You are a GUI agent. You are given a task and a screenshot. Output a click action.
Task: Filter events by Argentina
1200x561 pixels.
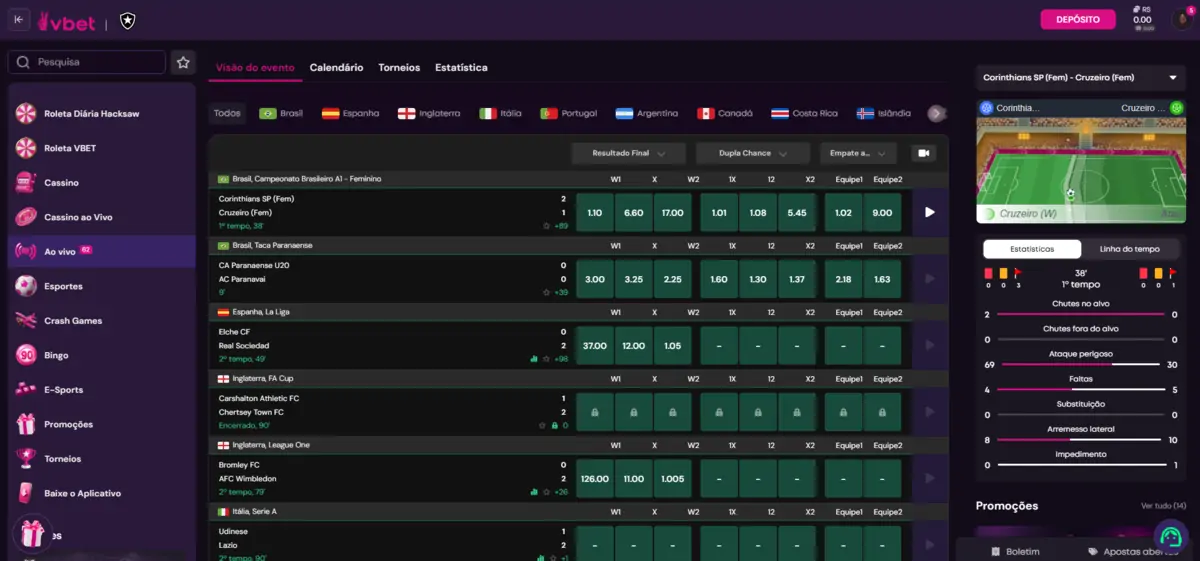coord(647,114)
